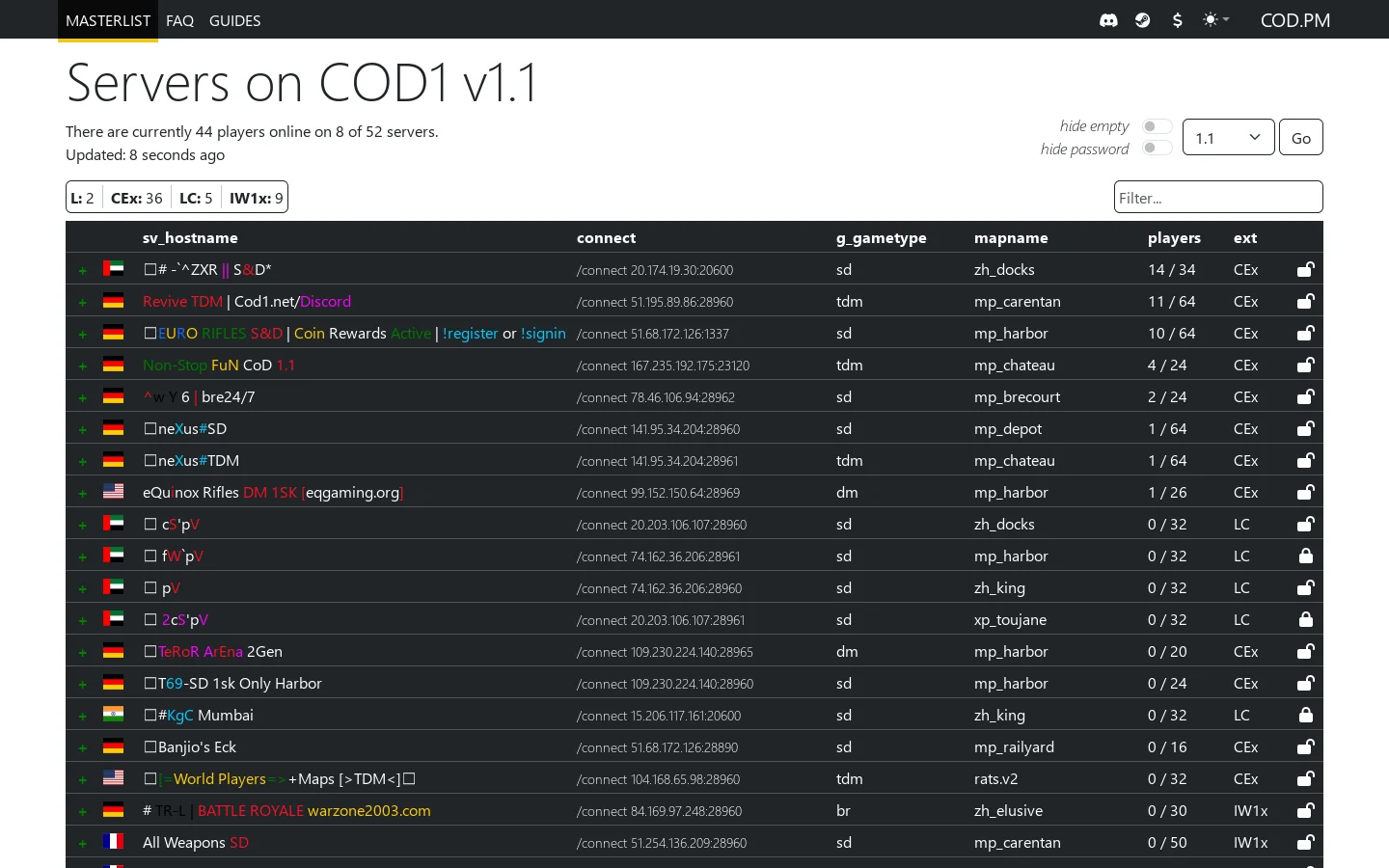Open the 1.1 version dropdown

coord(1228,138)
